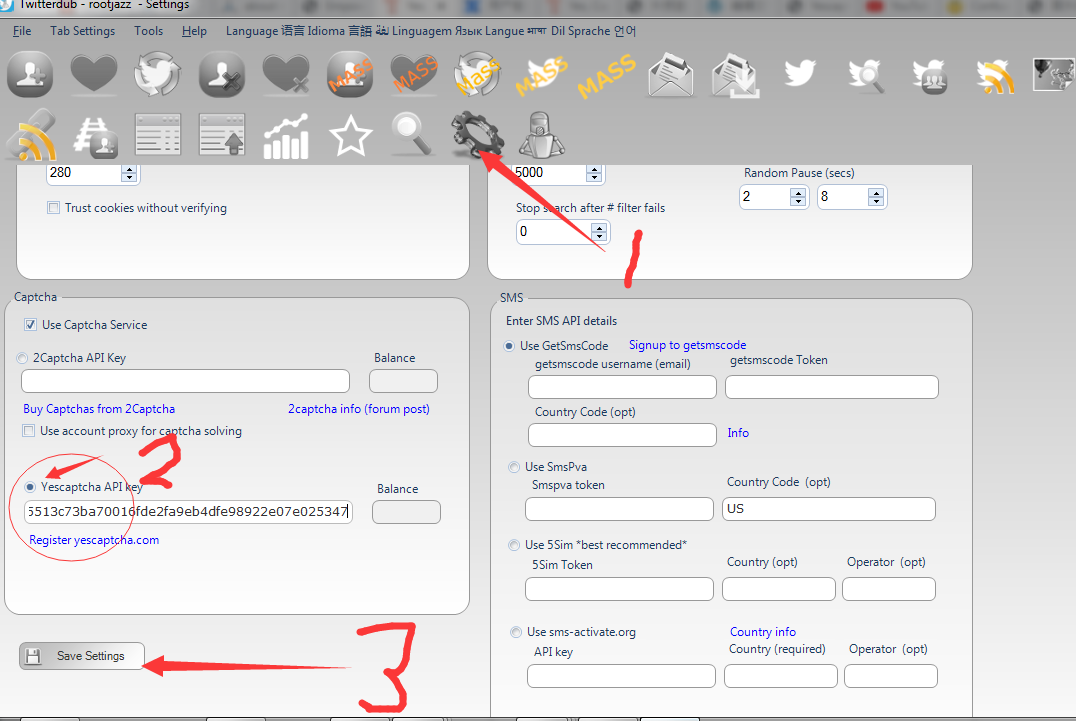Enable Trust cookies without verifying
Viewport: 1076px width, 721px height.
pyautogui.click(x=54, y=208)
